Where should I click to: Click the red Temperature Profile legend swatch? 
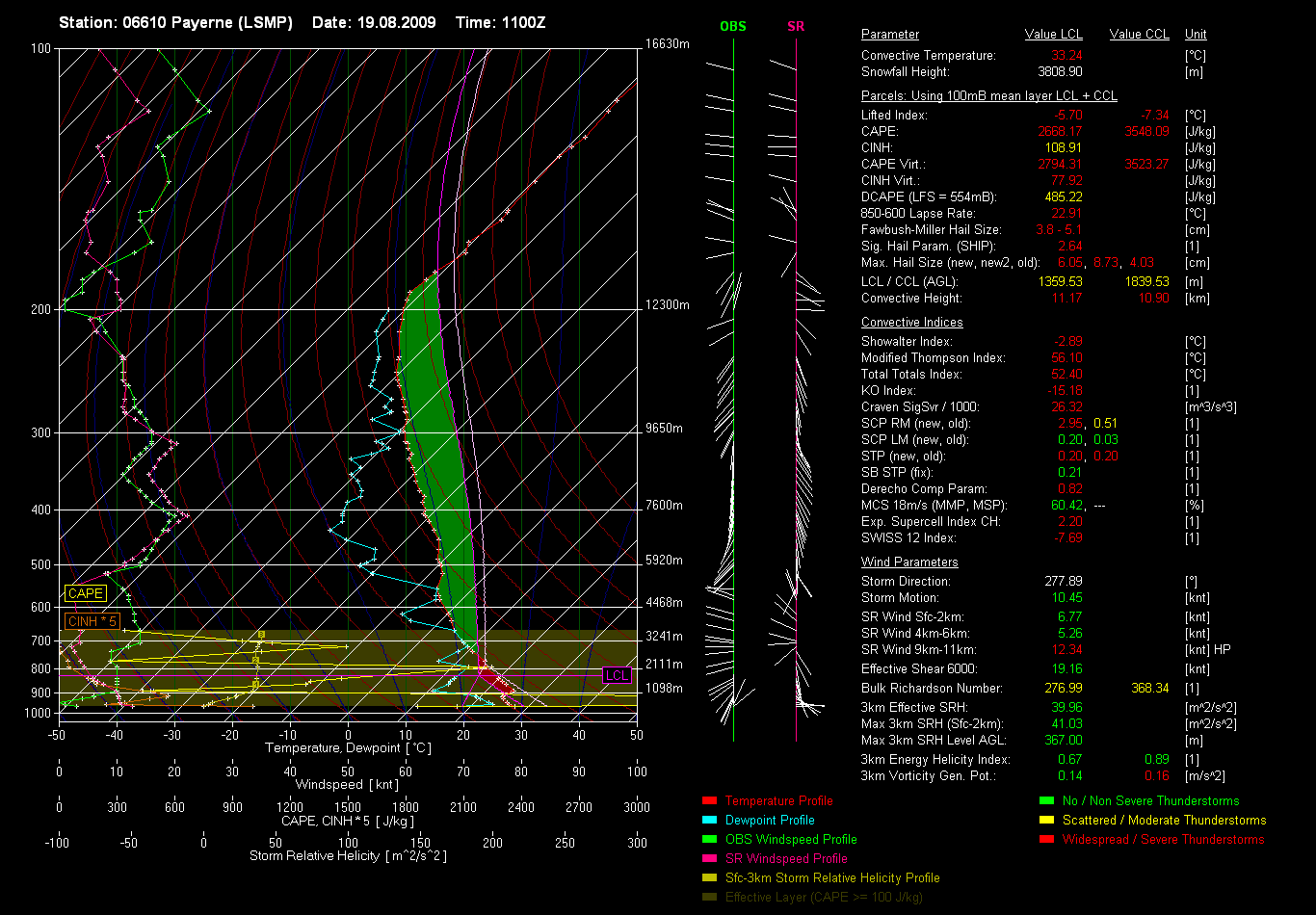[x=710, y=801]
